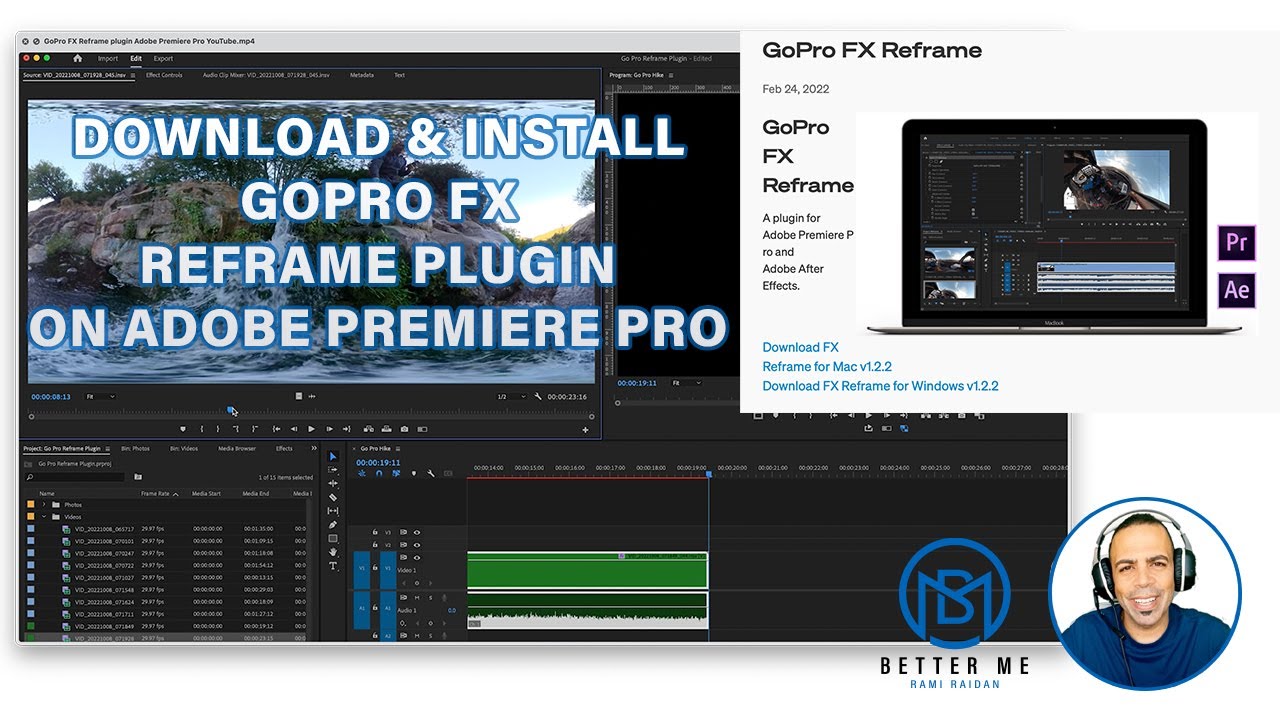Select the Ripple Edit tool
This screenshot has height=720, width=1280.
(x=333, y=483)
